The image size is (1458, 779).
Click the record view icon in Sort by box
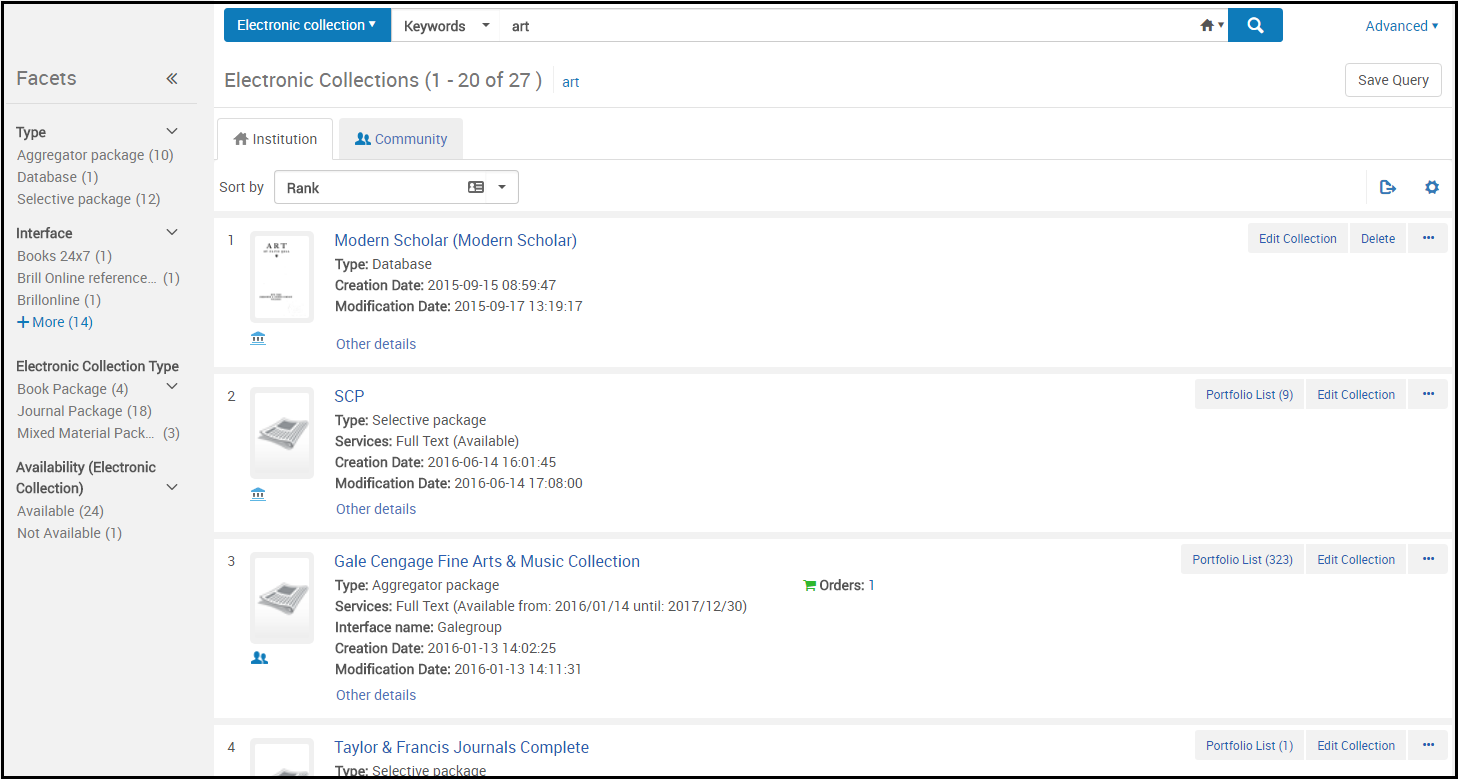click(476, 187)
